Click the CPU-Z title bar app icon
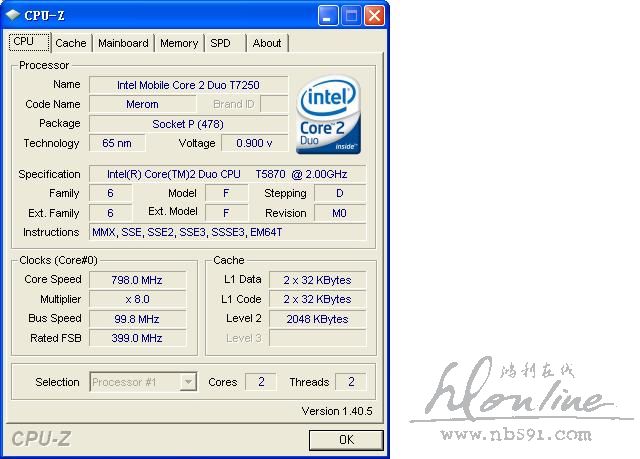 (13, 15)
